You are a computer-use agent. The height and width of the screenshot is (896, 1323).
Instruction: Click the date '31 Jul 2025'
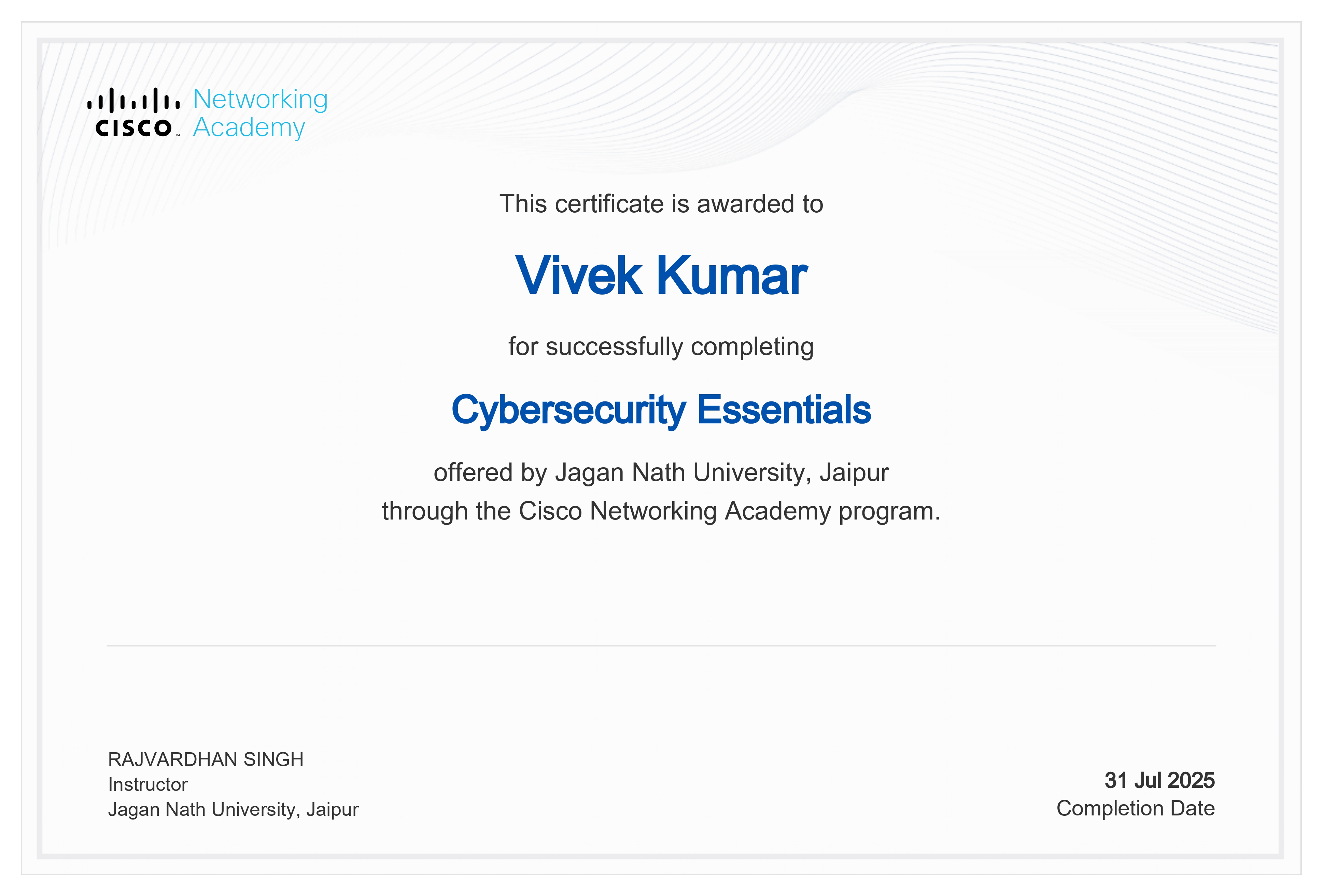1159,780
